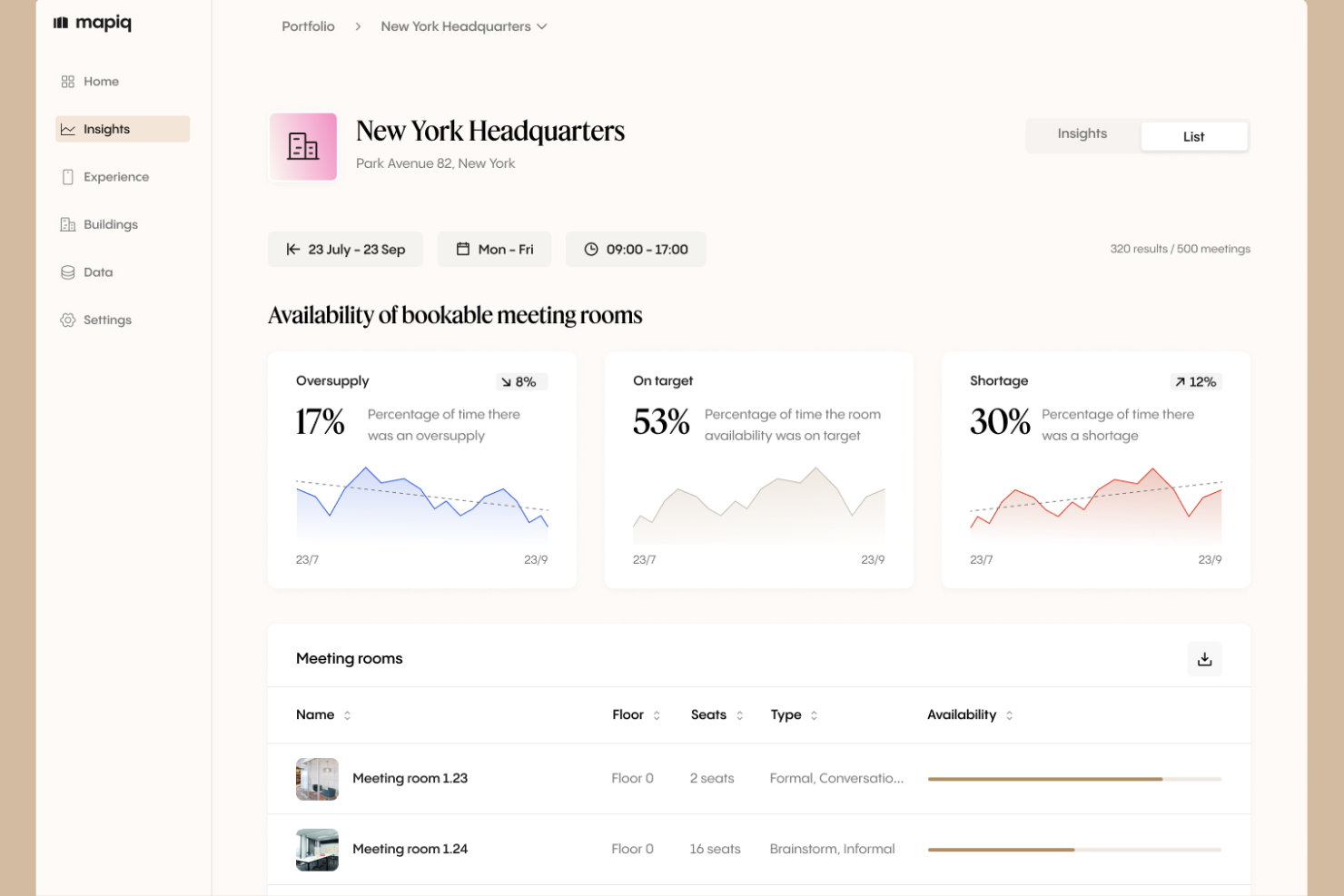1344x896 pixels.
Task: Click the pink building avatar icon
Action: (303, 146)
